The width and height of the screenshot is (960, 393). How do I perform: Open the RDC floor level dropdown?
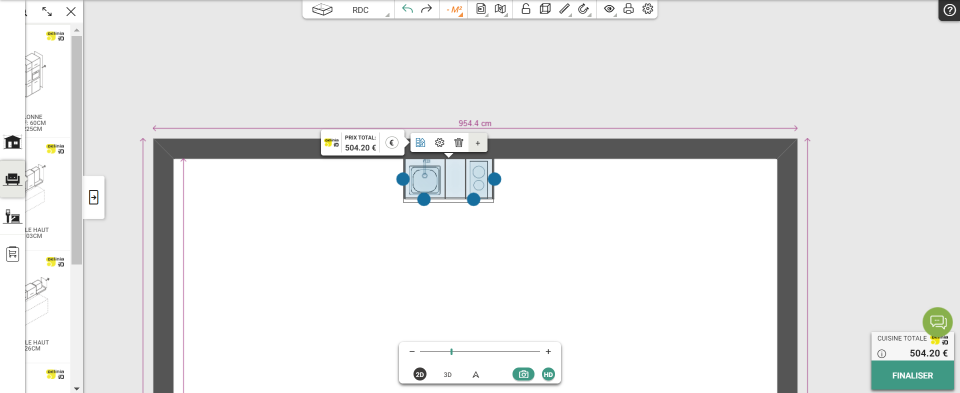pos(361,10)
